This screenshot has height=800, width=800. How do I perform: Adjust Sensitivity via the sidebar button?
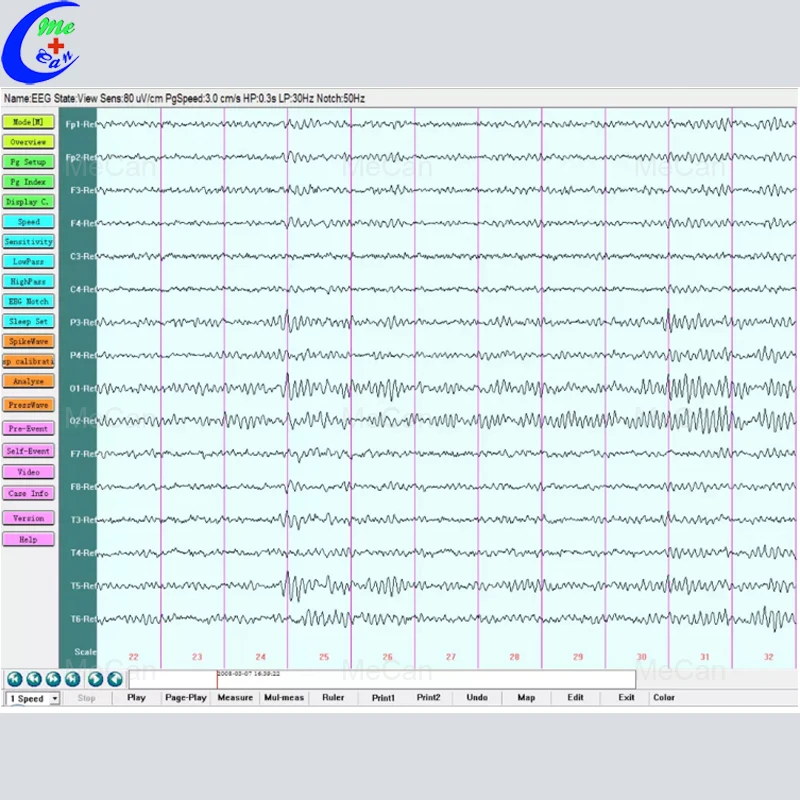click(28, 242)
